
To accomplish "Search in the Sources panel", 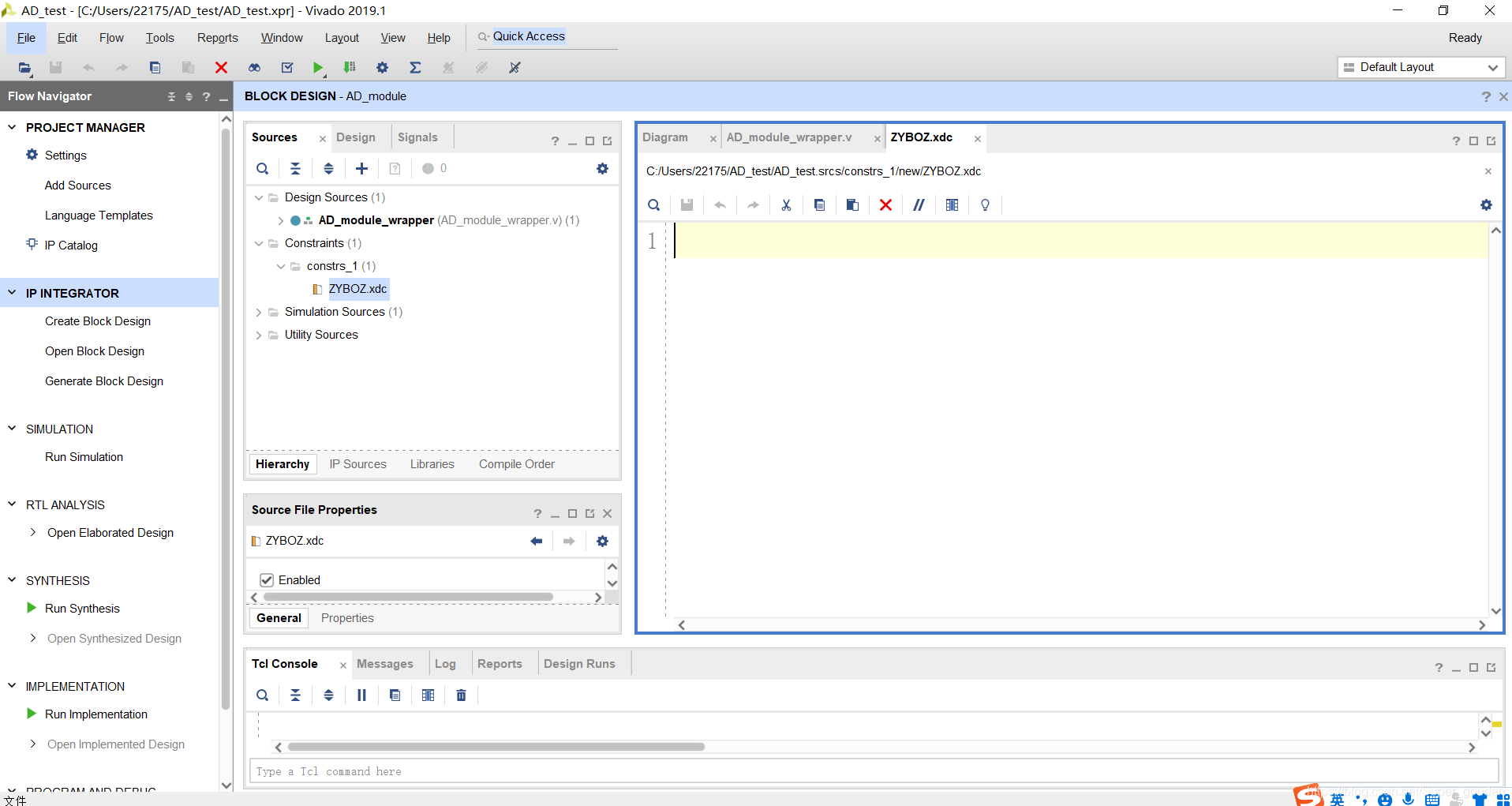I will 262,168.
